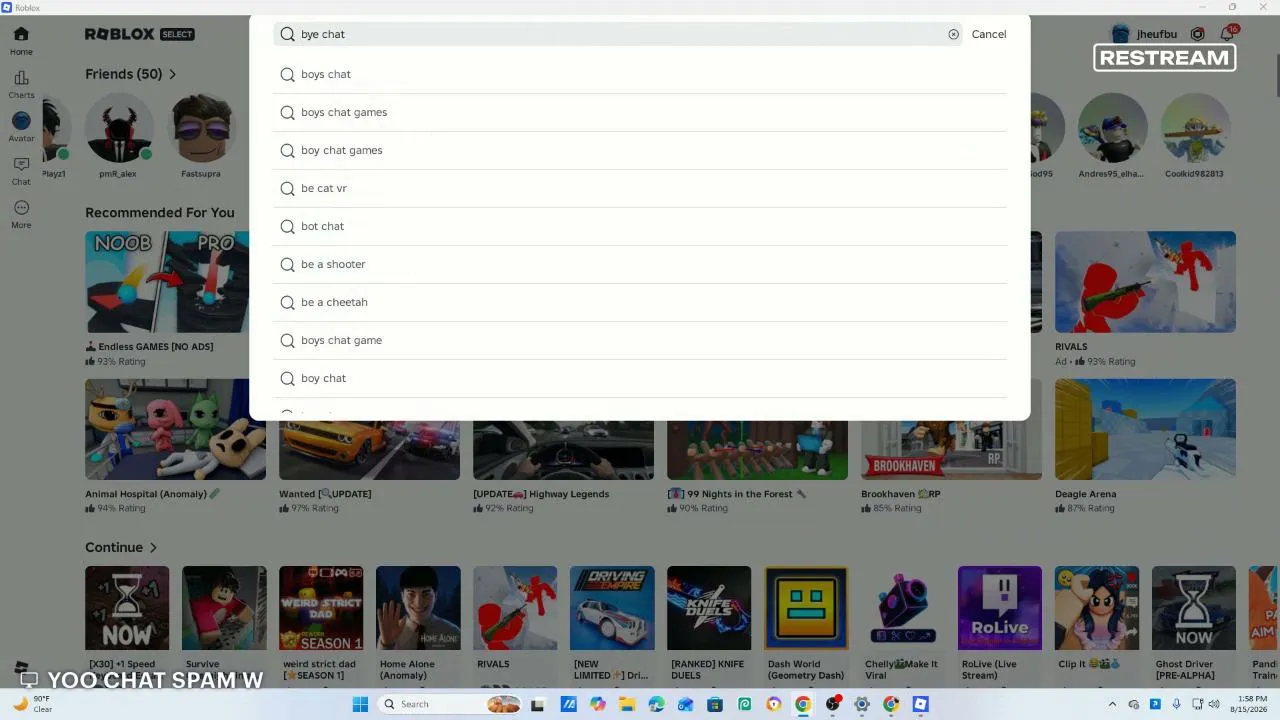Open the Chat sidebar icon
Viewport: 1280px width, 720px height.
point(21,171)
